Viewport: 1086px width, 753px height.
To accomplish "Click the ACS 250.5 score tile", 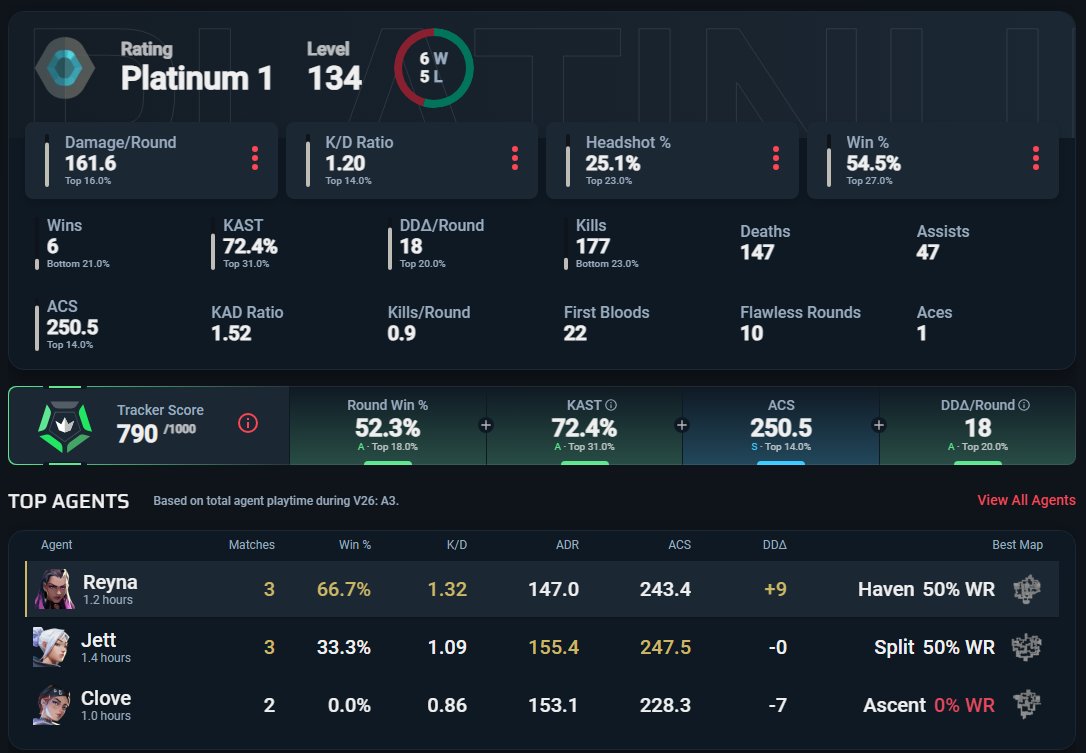I will tap(781, 425).
